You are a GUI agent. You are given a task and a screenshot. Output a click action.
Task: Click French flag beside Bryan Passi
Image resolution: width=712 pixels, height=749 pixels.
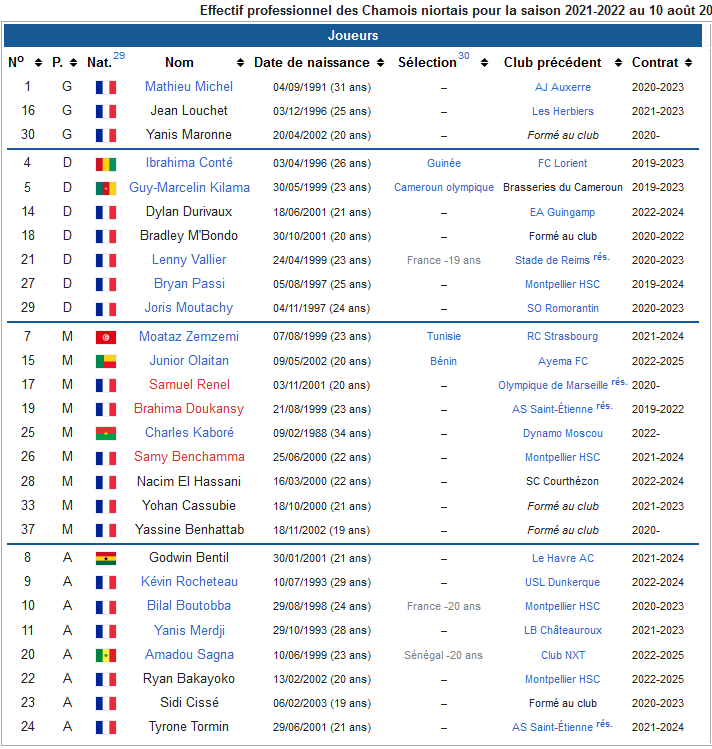[106, 284]
